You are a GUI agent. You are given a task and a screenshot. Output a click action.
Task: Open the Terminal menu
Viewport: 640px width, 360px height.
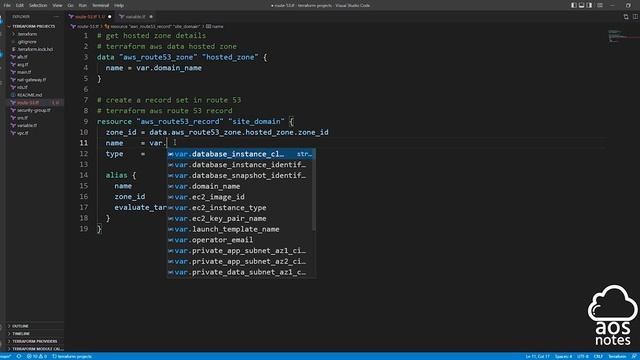point(100,5)
